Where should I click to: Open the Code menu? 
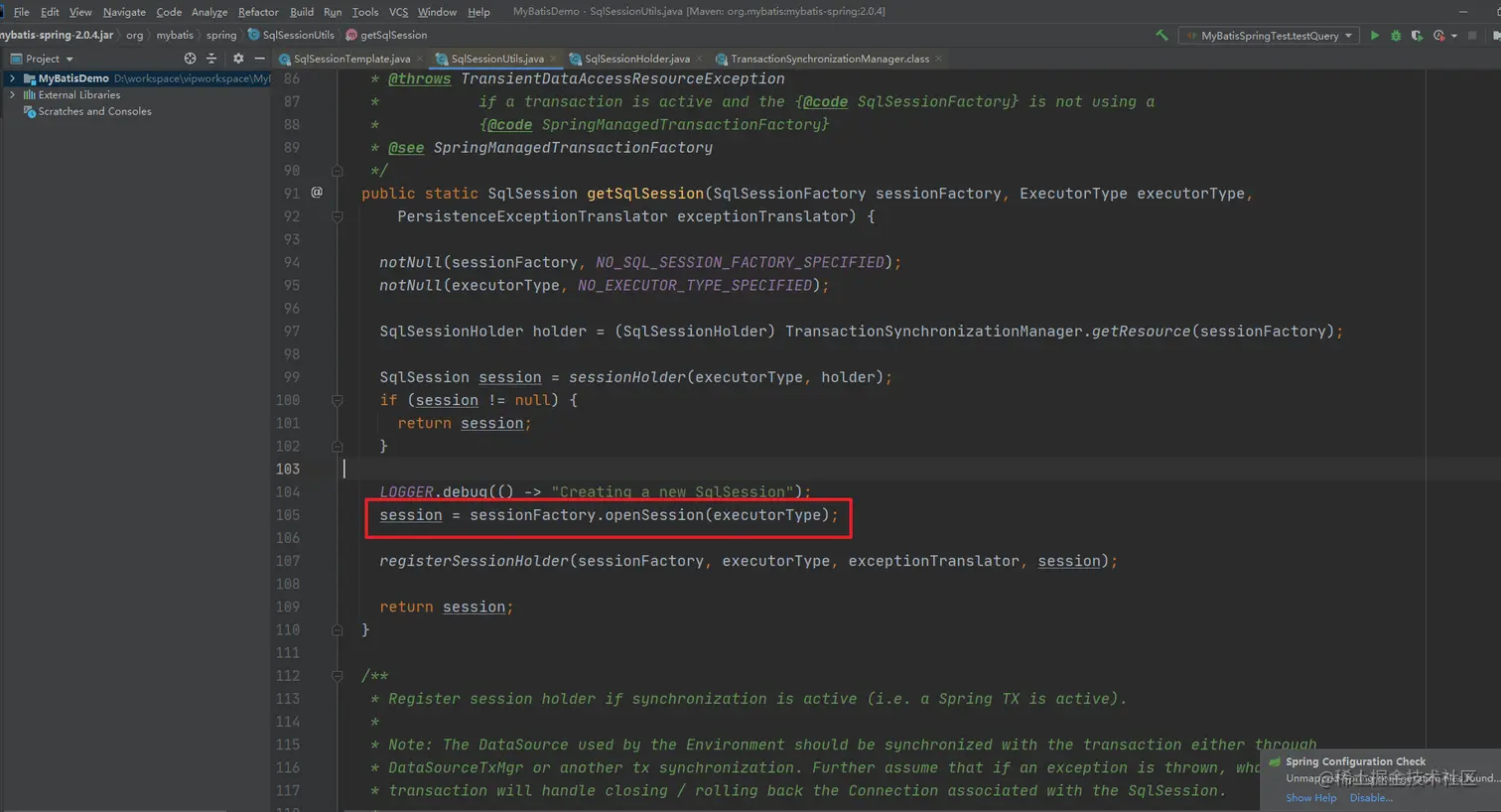tap(169, 12)
